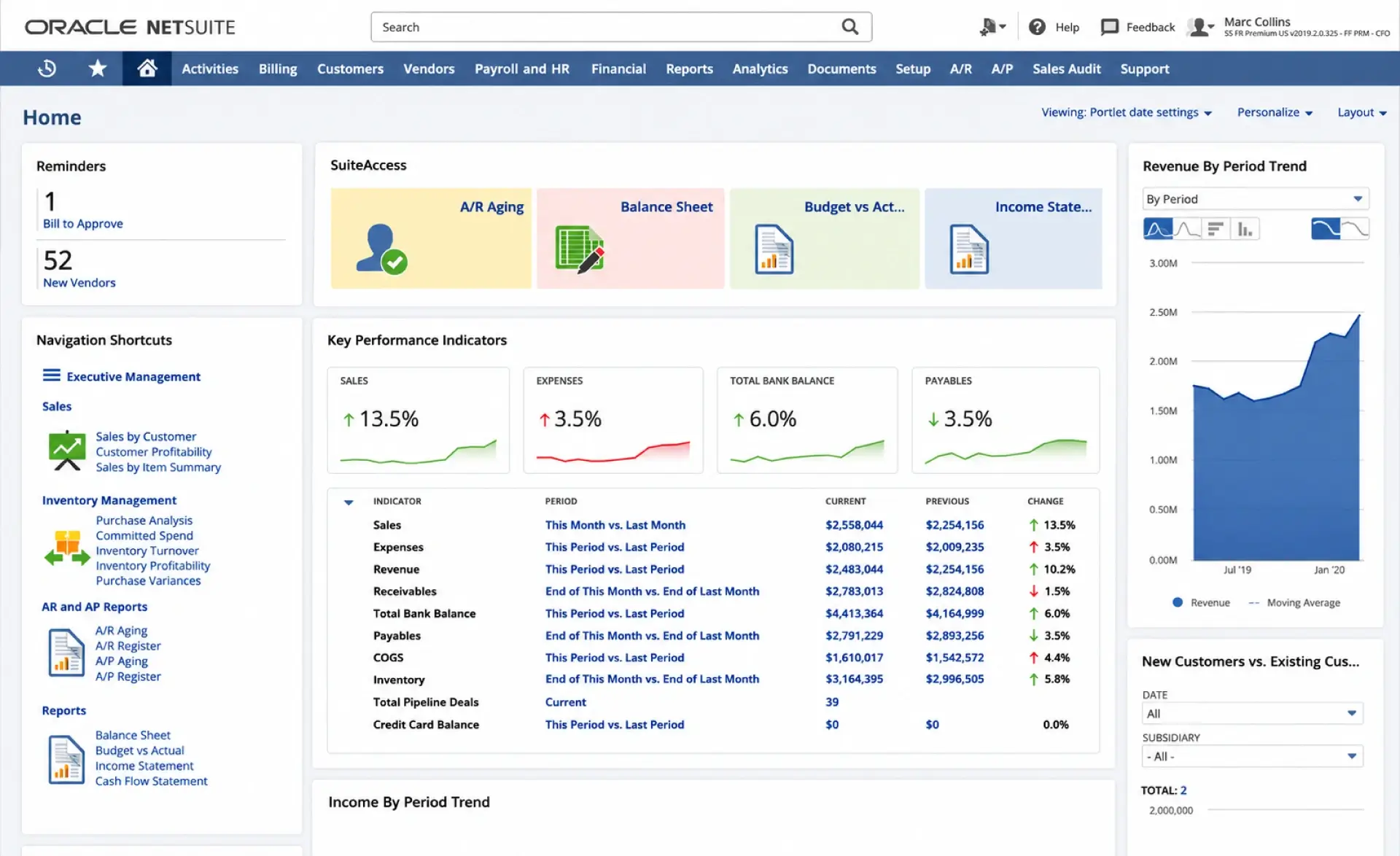Go to the Home house icon
The image size is (1400, 856).
[147, 69]
